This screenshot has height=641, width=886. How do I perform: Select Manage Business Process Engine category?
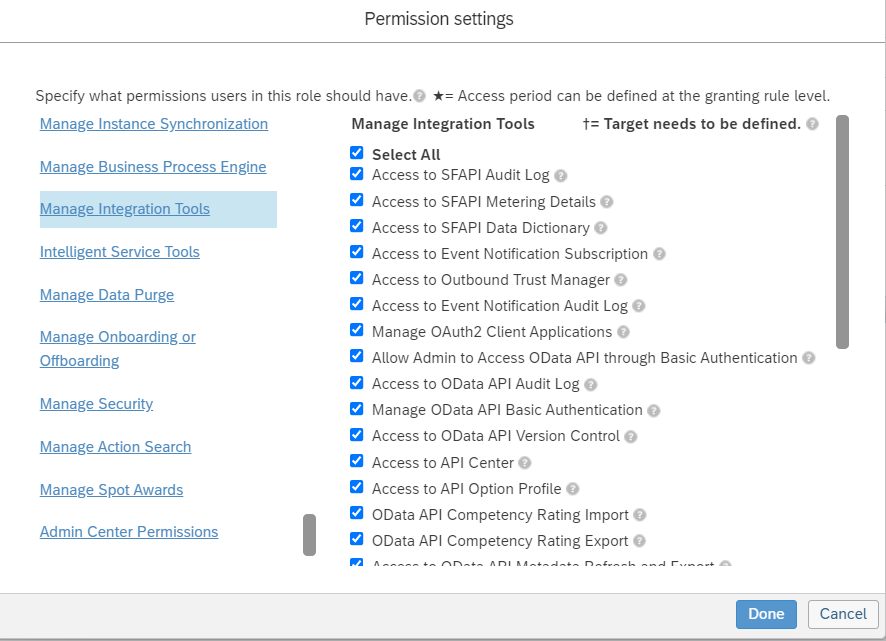point(153,167)
